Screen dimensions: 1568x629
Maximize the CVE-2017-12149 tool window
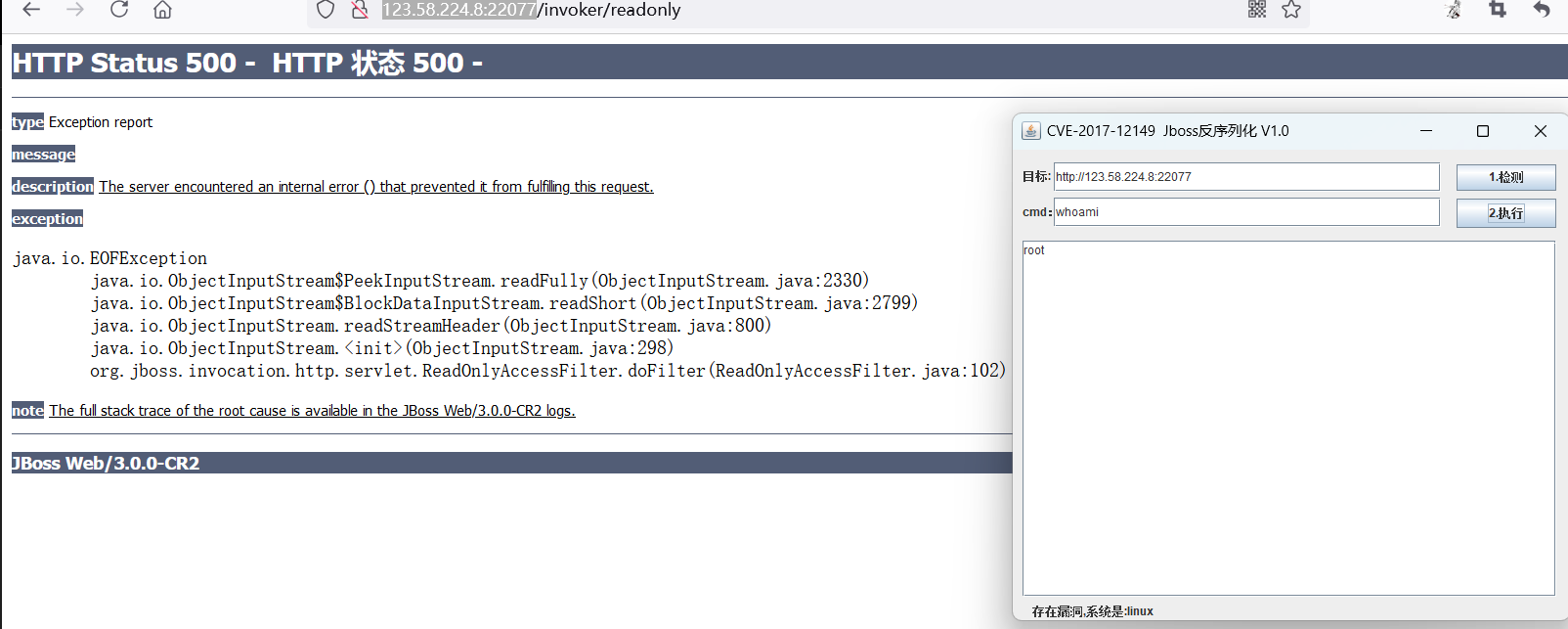[x=1483, y=131]
